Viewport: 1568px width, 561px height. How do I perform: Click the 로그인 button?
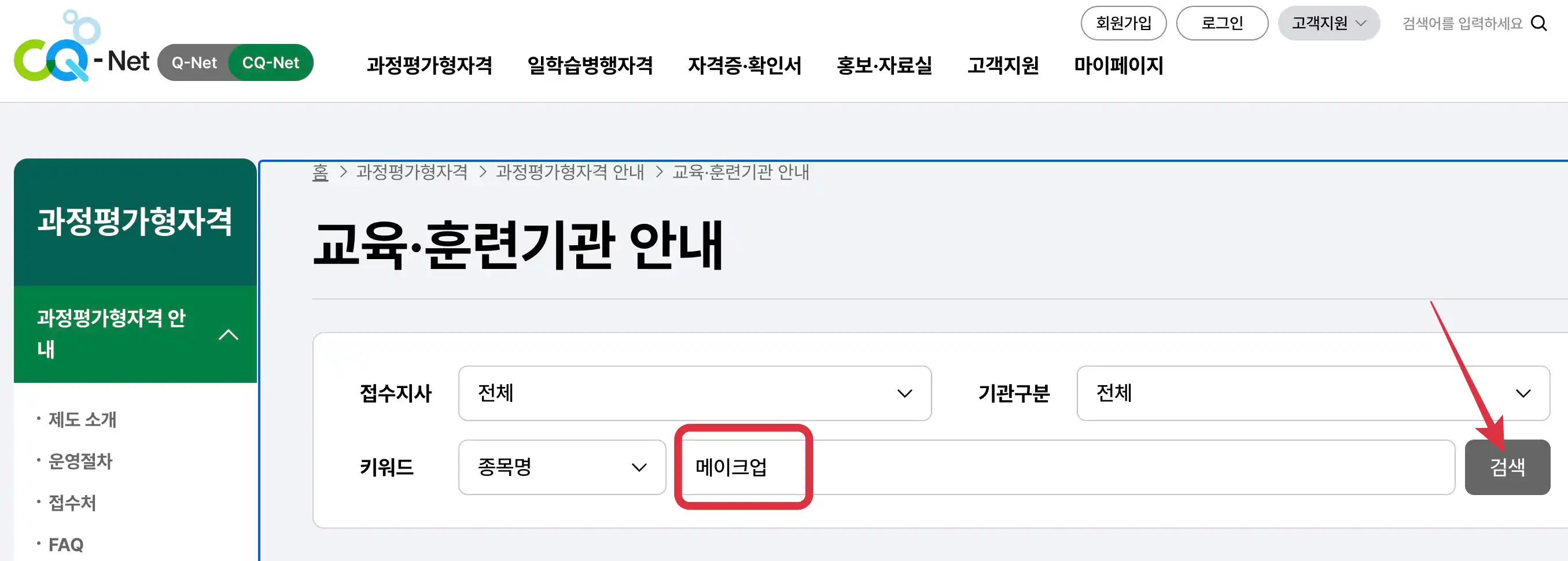pos(1221,23)
